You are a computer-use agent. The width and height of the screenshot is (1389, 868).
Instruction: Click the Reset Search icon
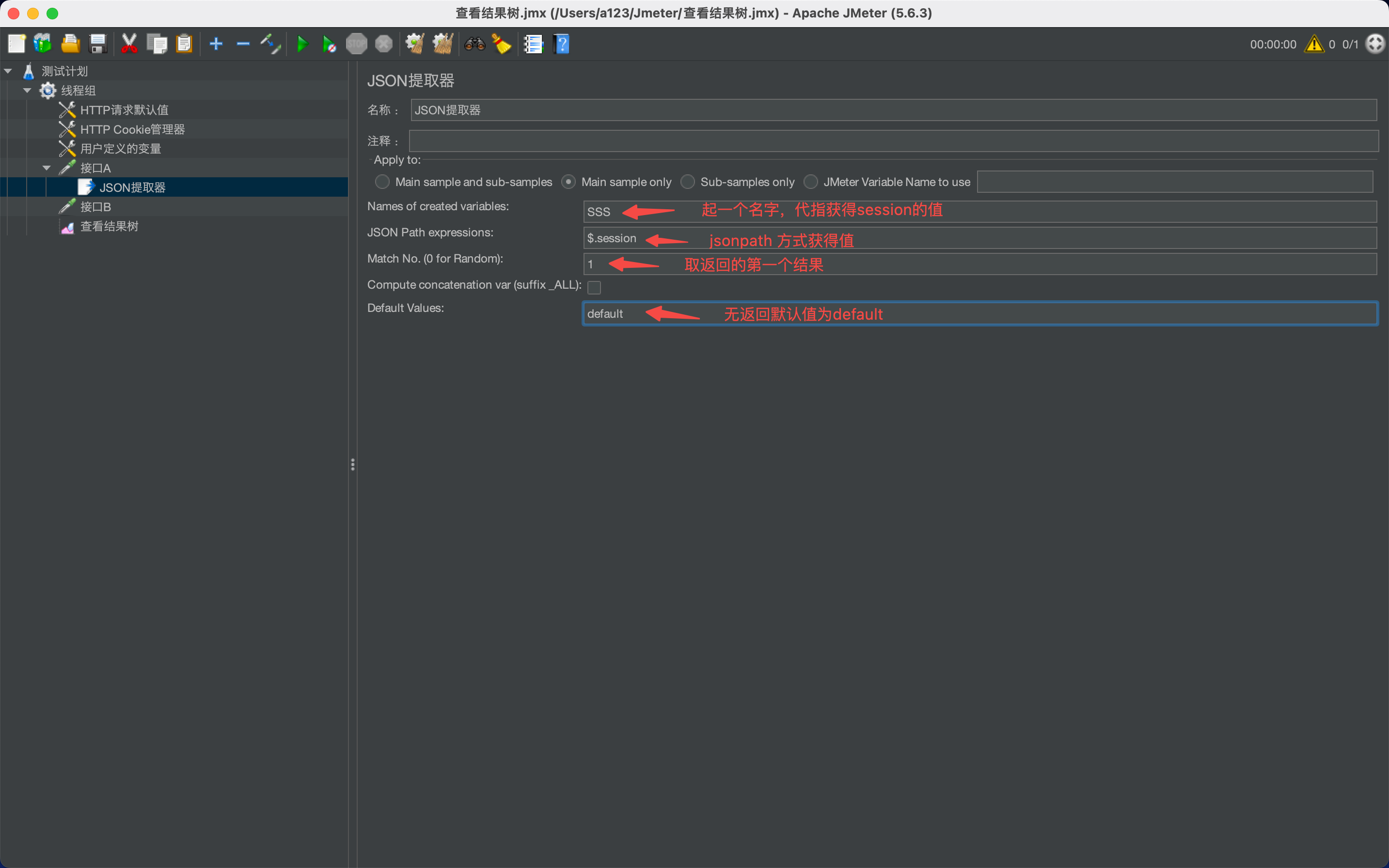502,44
